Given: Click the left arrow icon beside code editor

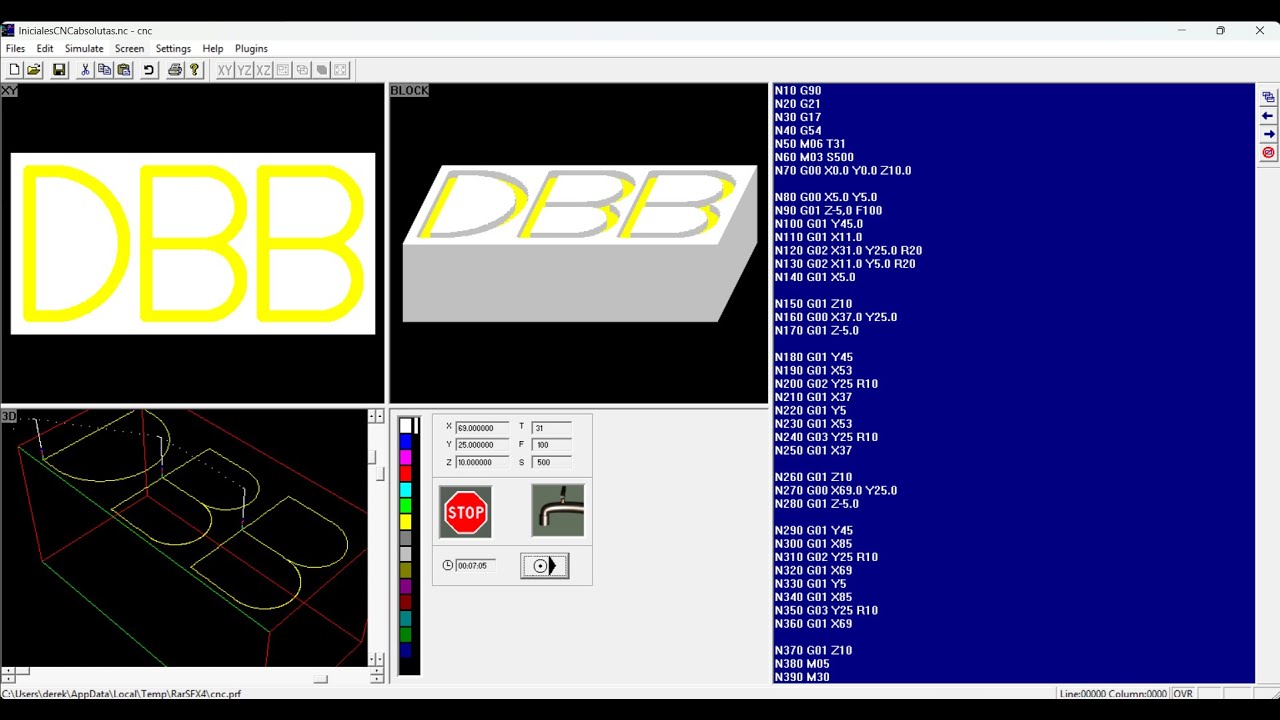Looking at the screenshot, I should pyautogui.click(x=1268, y=116).
